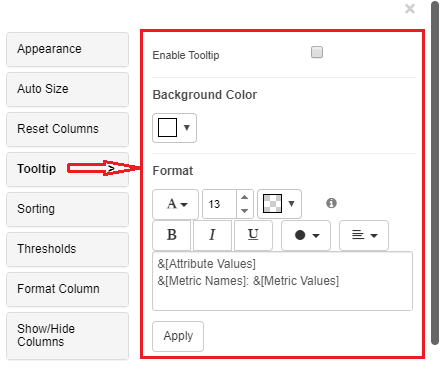Click the Apply button
440x369 pixels.
[x=178, y=336]
